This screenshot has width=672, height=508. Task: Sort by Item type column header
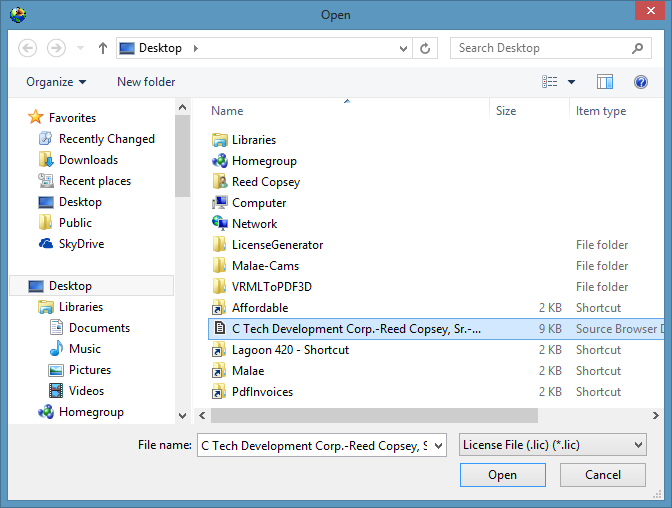click(x=600, y=111)
